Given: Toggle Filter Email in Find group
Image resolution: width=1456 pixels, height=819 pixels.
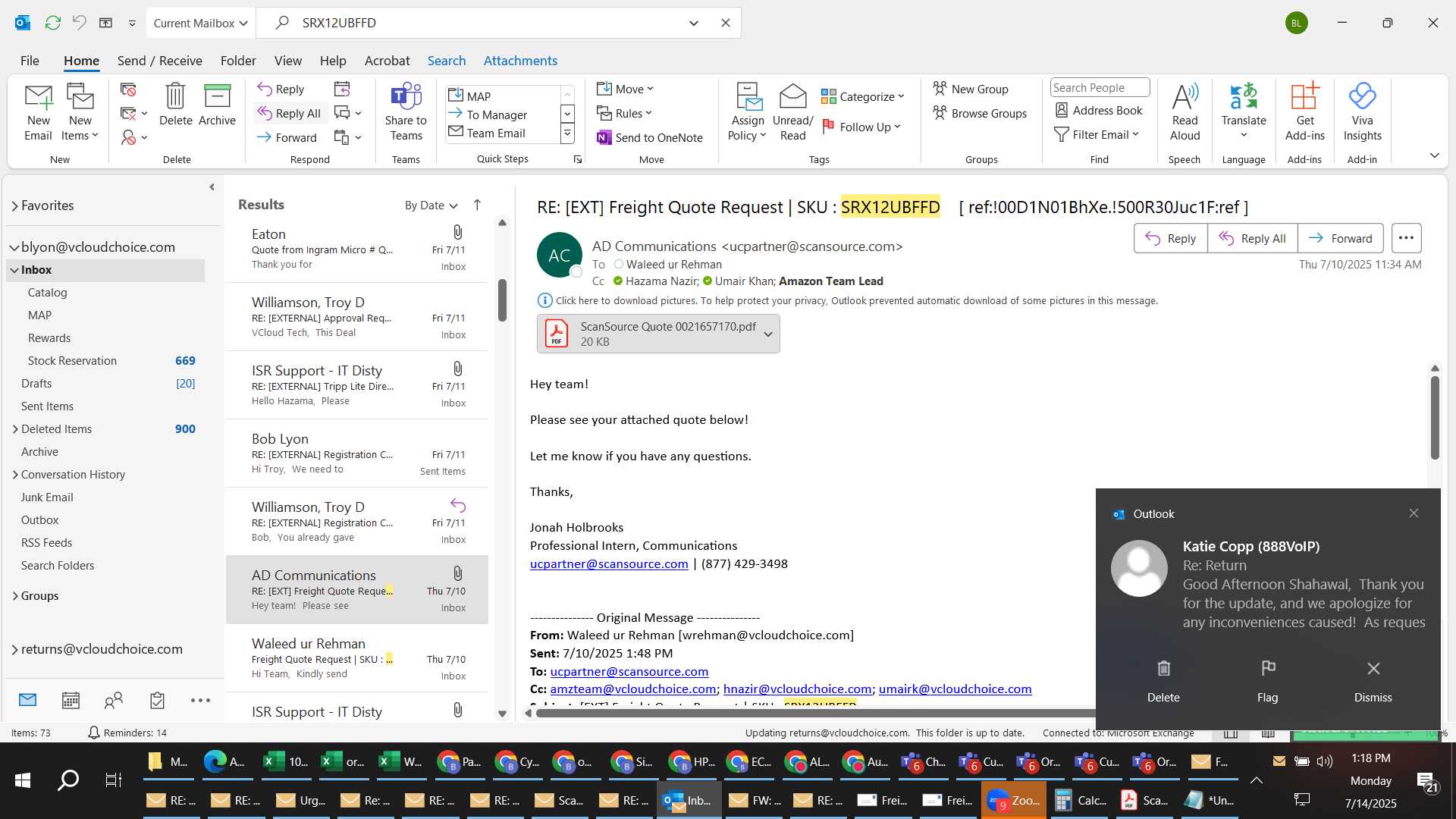Looking at the screenshot, I should [x=1097, y=134].
